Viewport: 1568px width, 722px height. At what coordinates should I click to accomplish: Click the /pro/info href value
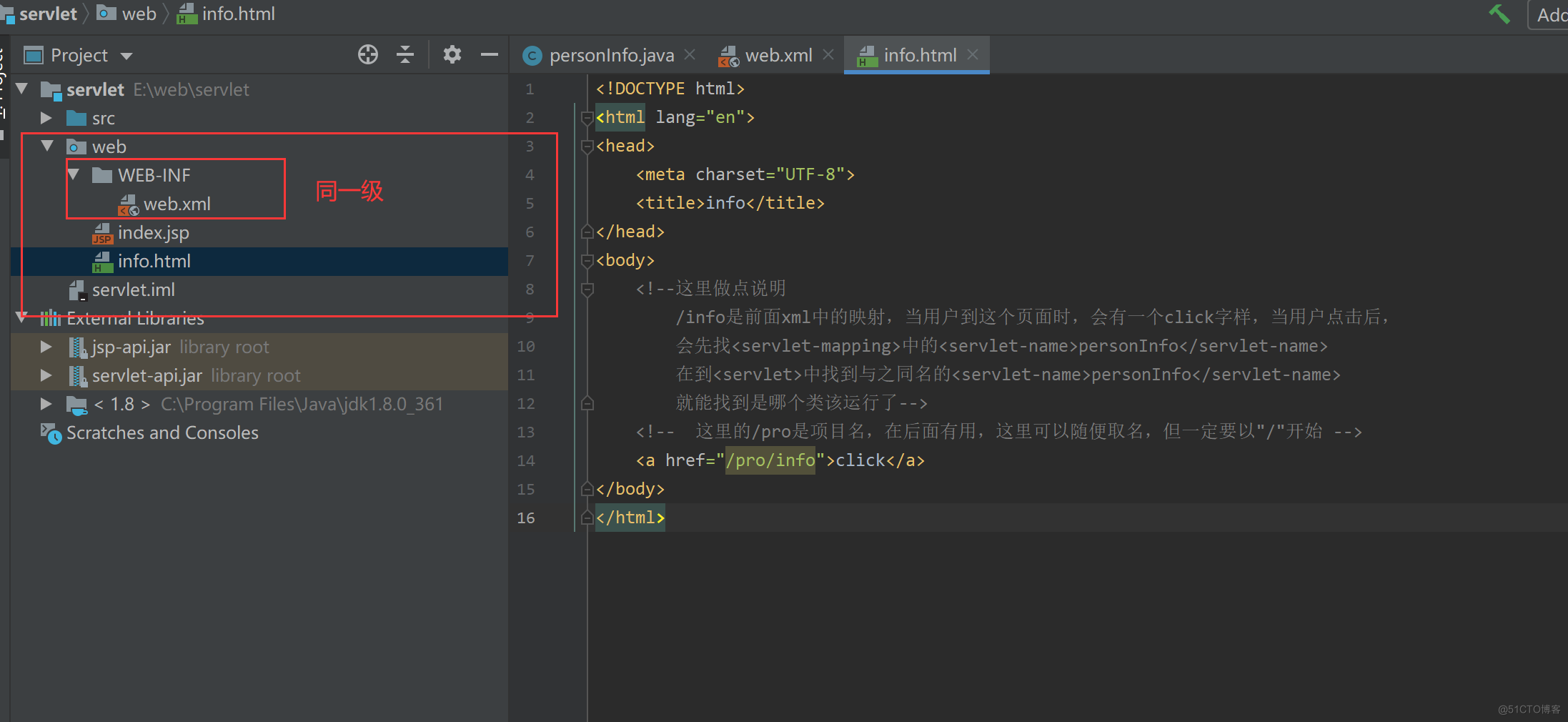(770, 460)
